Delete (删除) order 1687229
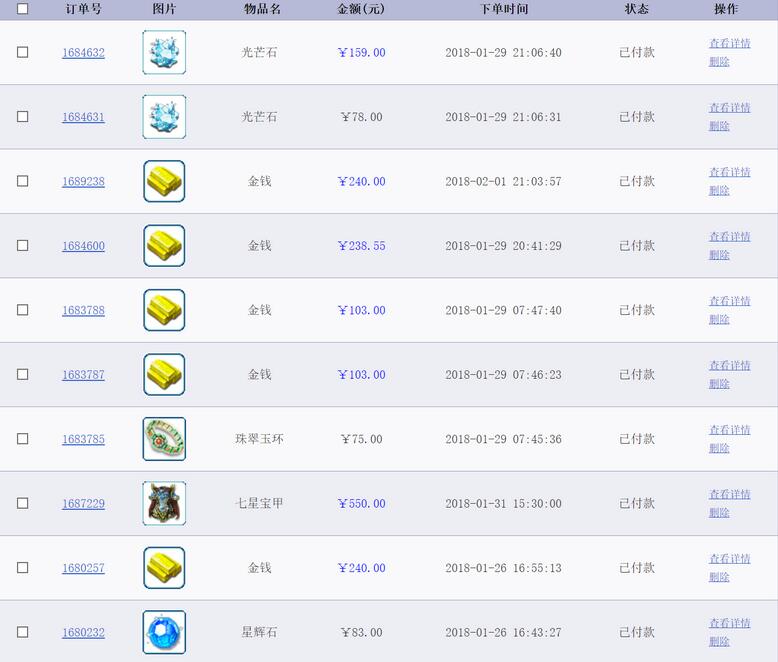The height and width of the screenshot is (662, 778). point(719,513)
